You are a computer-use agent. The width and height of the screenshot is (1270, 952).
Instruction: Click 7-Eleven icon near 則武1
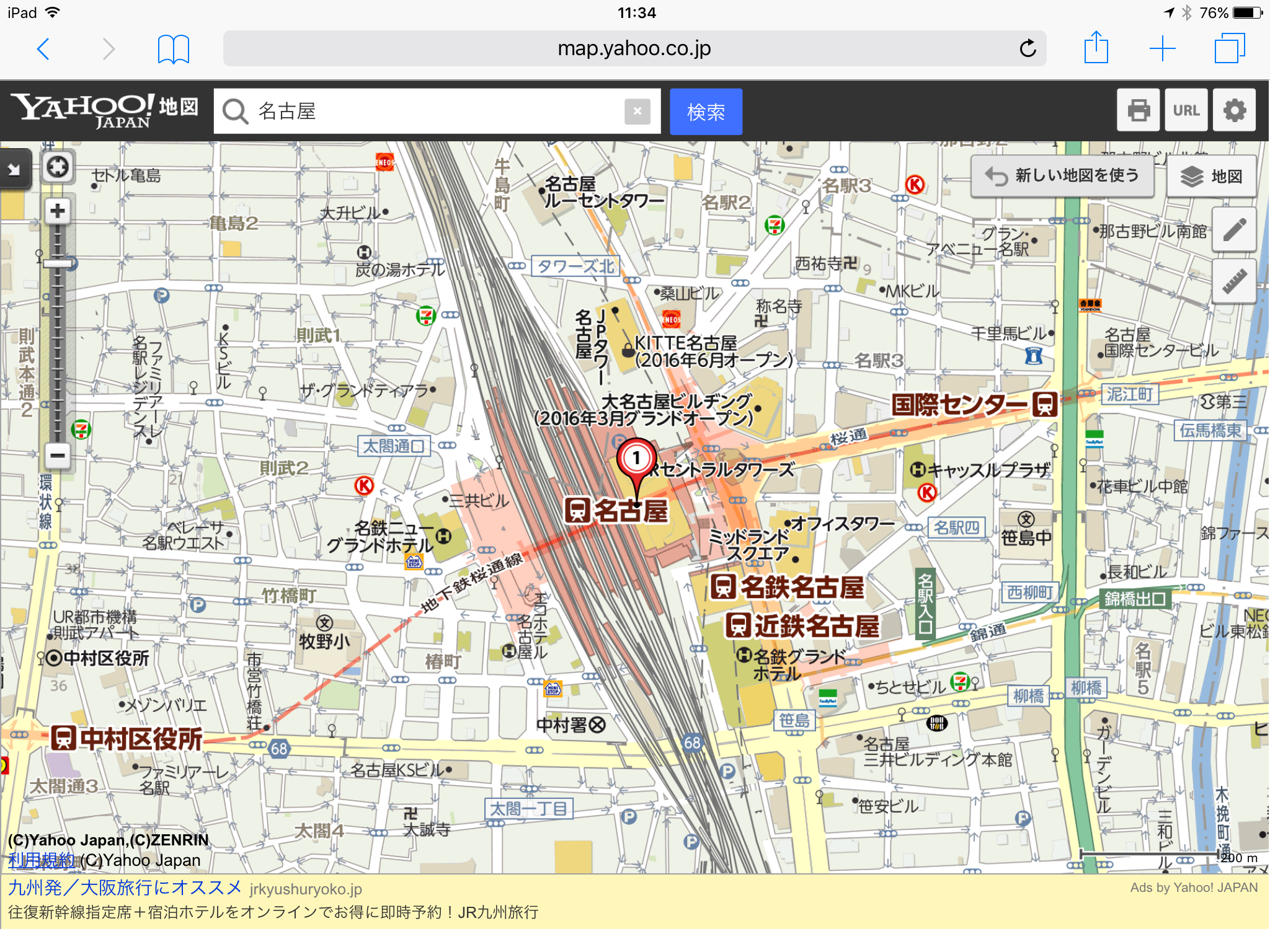[x=426, y=316]
